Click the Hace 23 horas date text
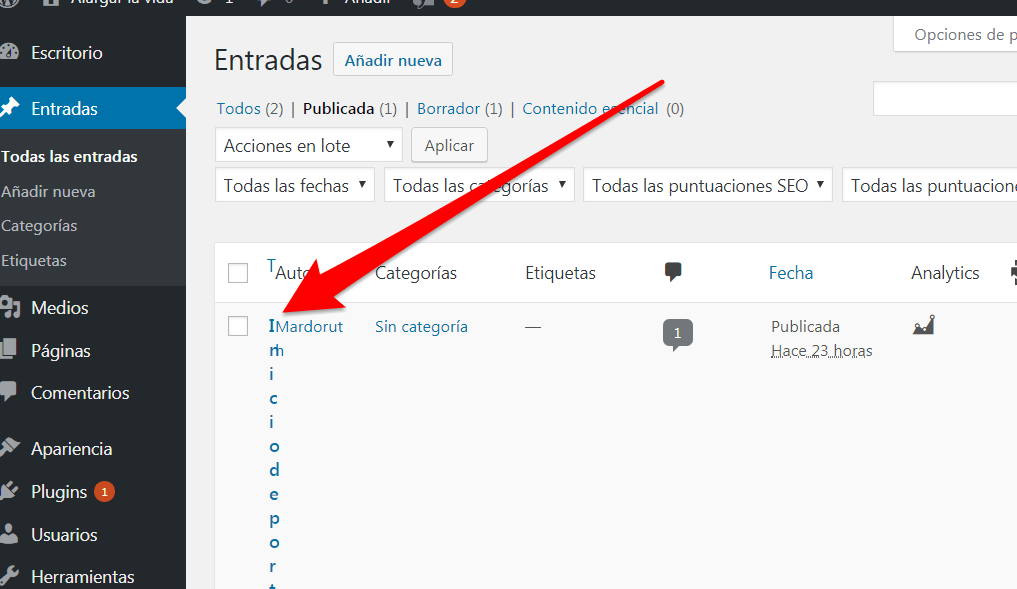Viewport: 1017px width, 589px height. (821, 351)
